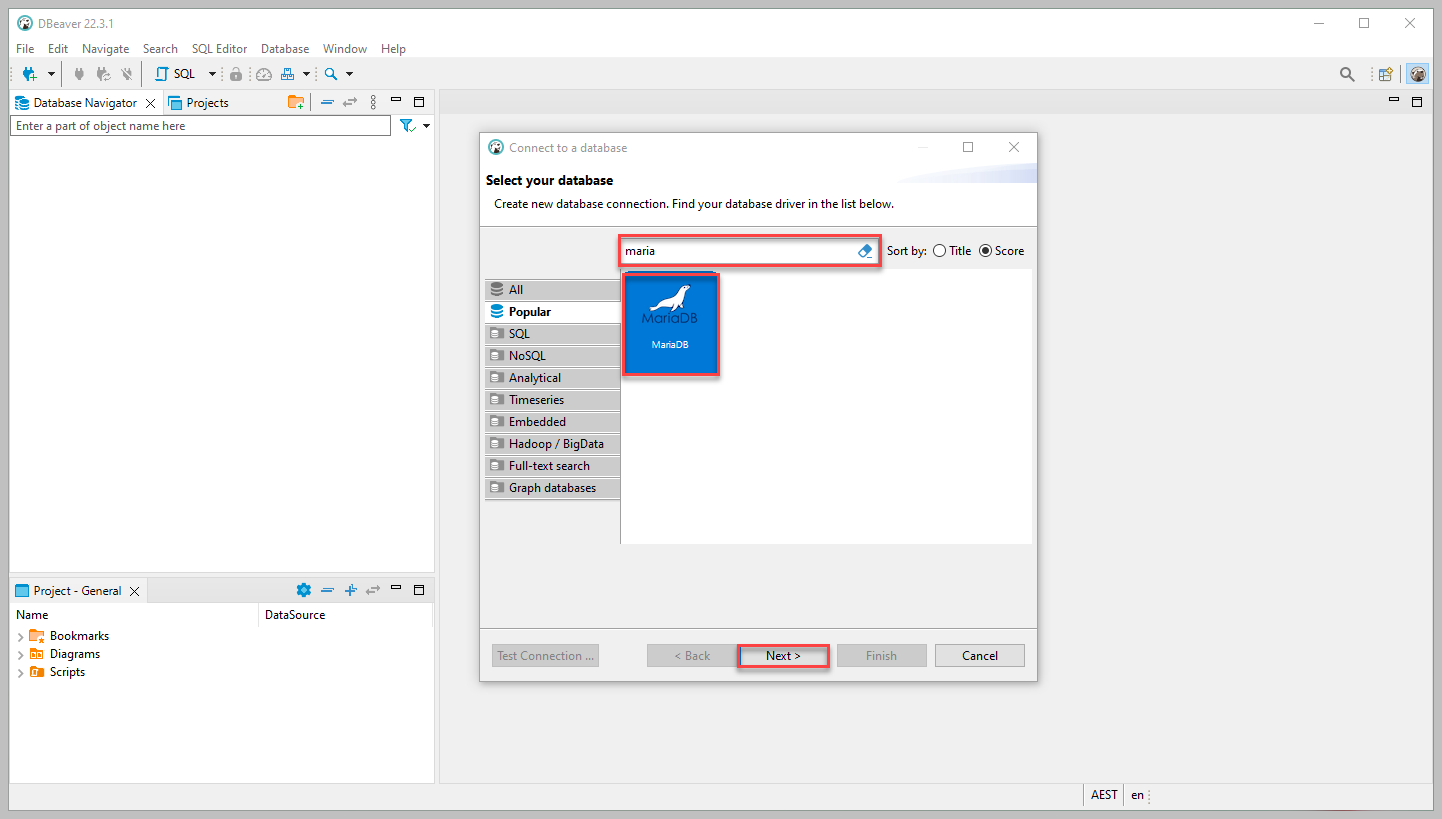The height and width of the screenshot is (819, 1442).
Task: Minimize the Project - General panel
Action: (x=396, y=588)
